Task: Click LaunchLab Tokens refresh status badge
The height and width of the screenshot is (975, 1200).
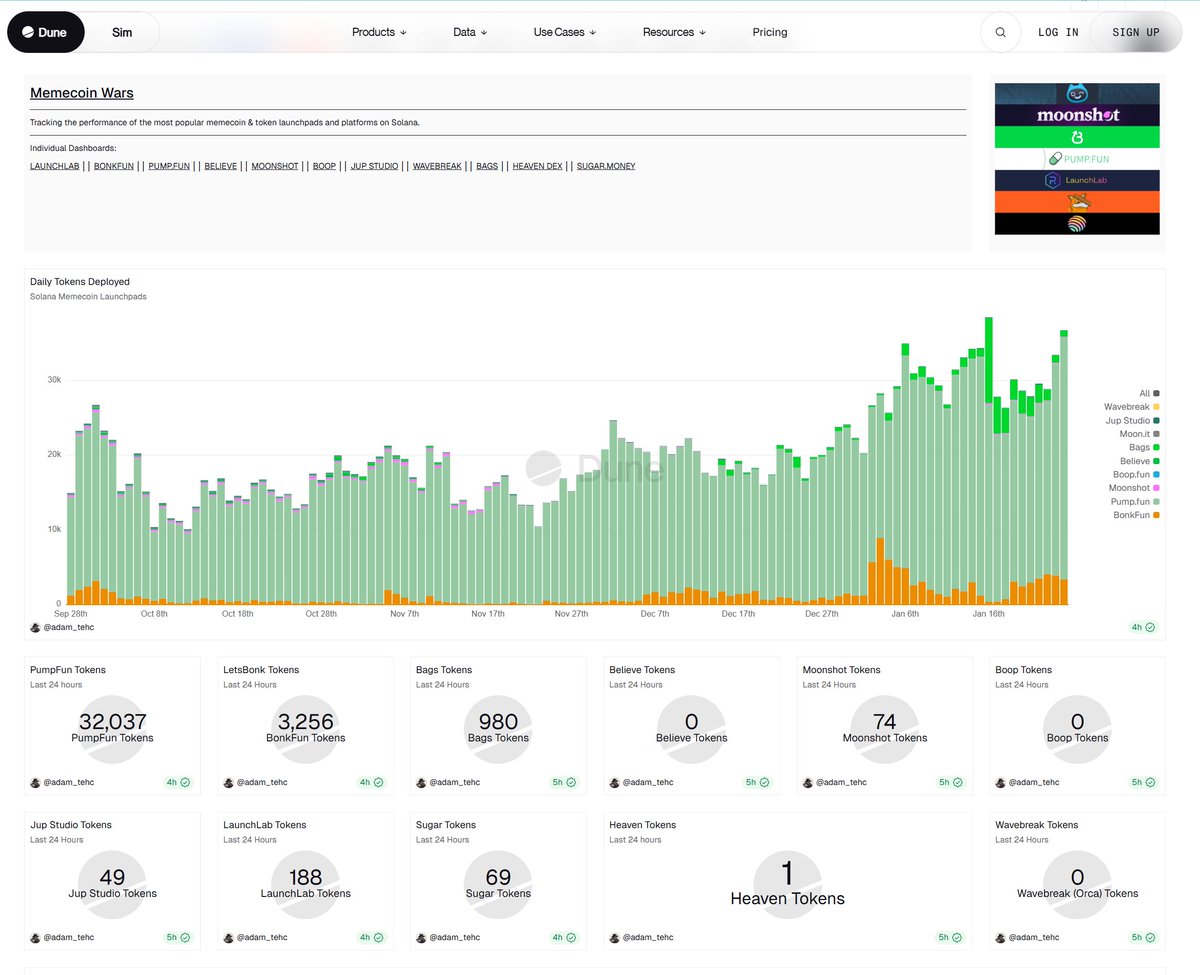Action: click(x=371, y=937)
